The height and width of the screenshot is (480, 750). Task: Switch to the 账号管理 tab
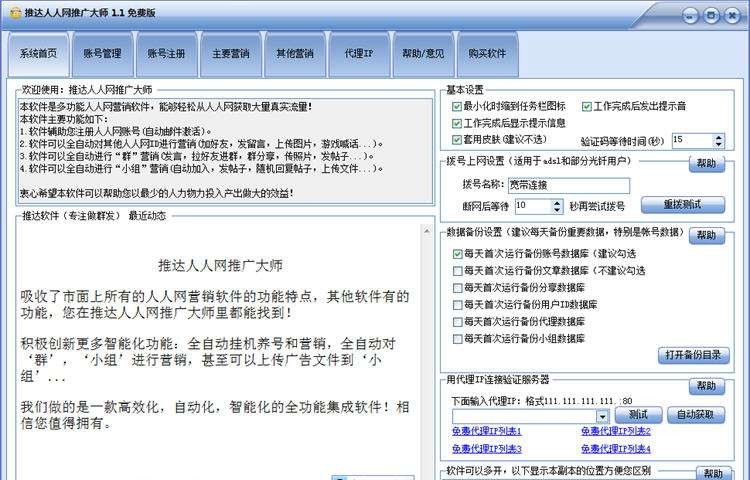click(x=102, y=54)
